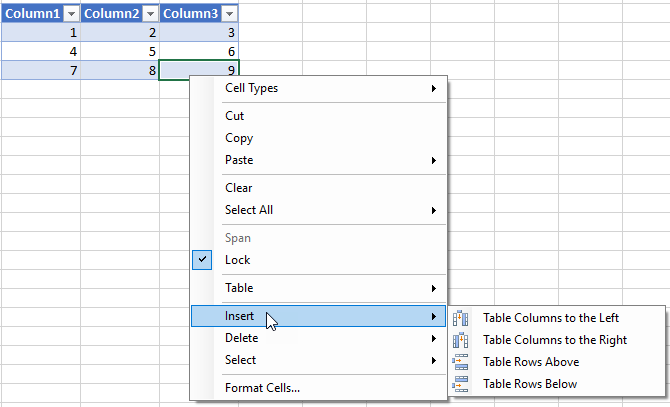Screen dimensions: 670x407
Task: Click the Table Columns to the Right icon
Action: pyautogui.click(x=460, y=340)
